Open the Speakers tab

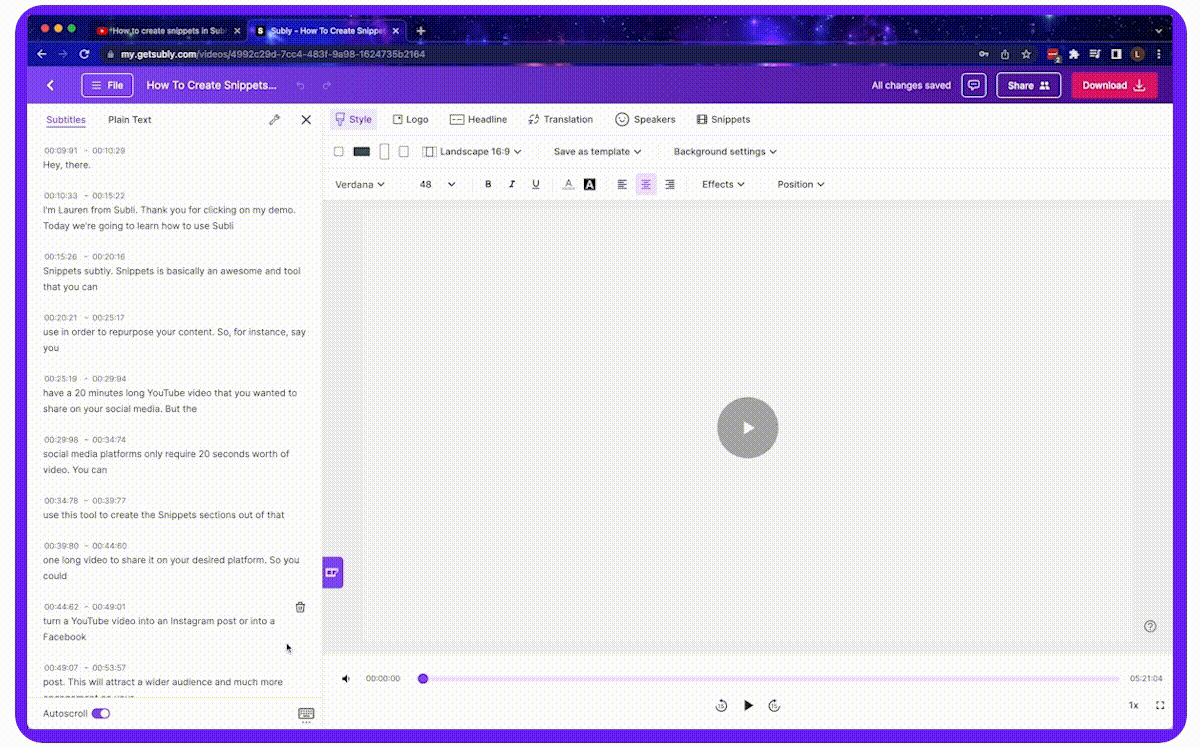pyautogui.click(x=645, y=119)
